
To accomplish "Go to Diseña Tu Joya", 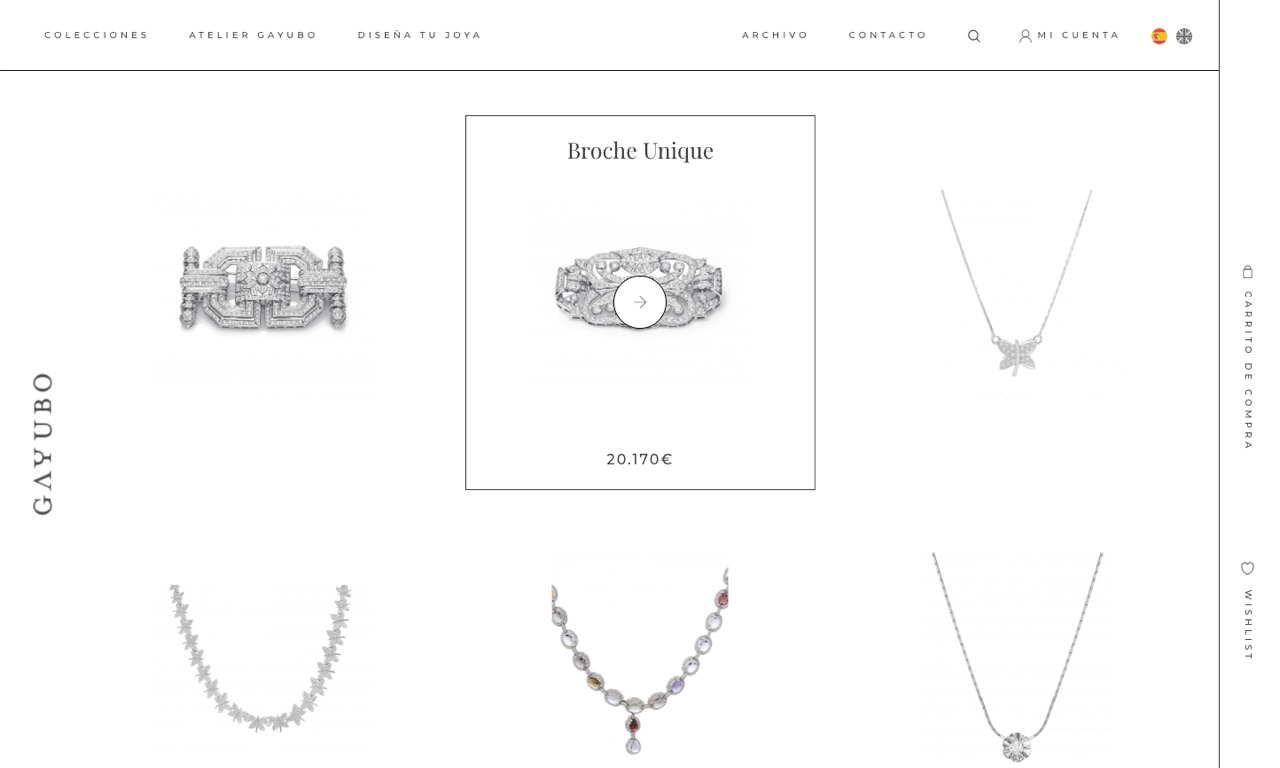I will point(420,35).
